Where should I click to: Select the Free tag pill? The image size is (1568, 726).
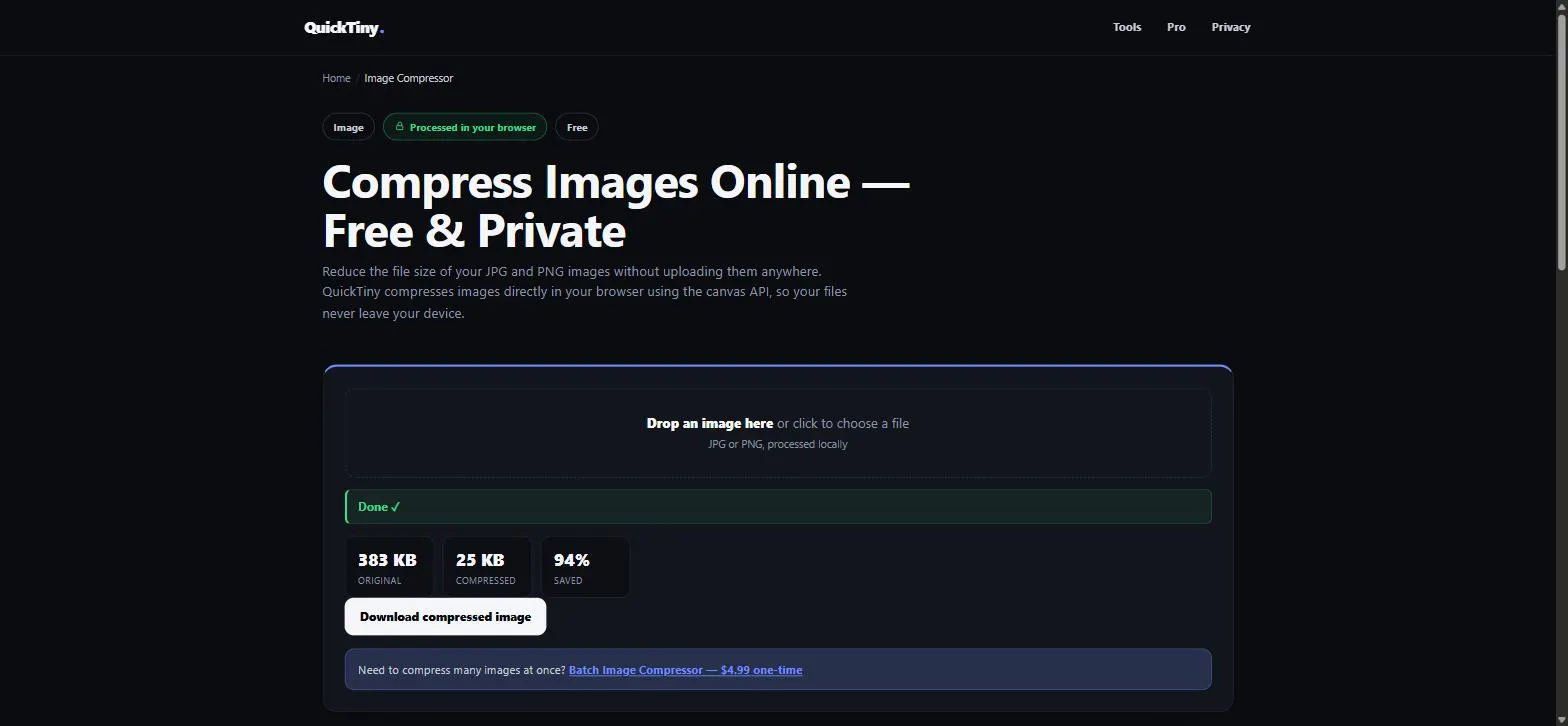pos(577,127)
